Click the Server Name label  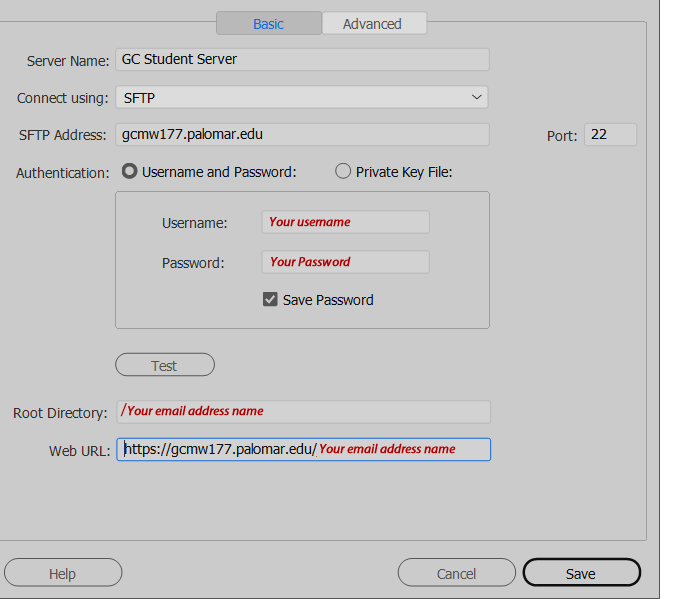point(68,61)
